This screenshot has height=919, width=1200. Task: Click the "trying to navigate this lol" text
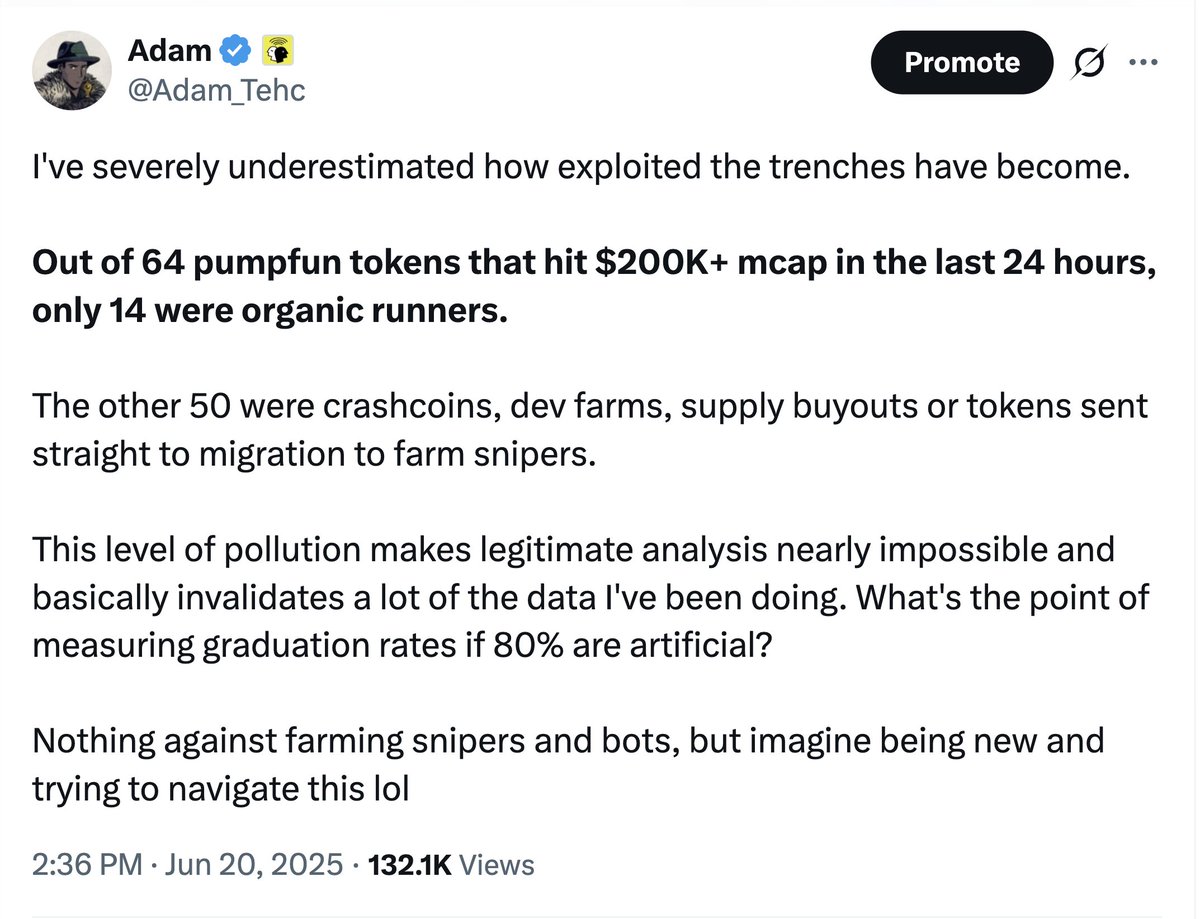point(221,787)
